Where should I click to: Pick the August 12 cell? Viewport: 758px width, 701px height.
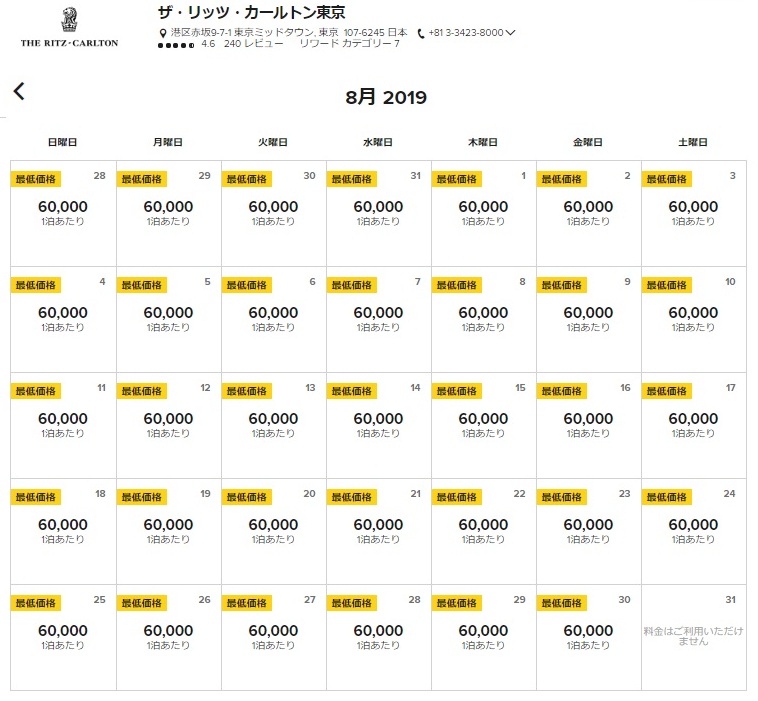point(169,425)
